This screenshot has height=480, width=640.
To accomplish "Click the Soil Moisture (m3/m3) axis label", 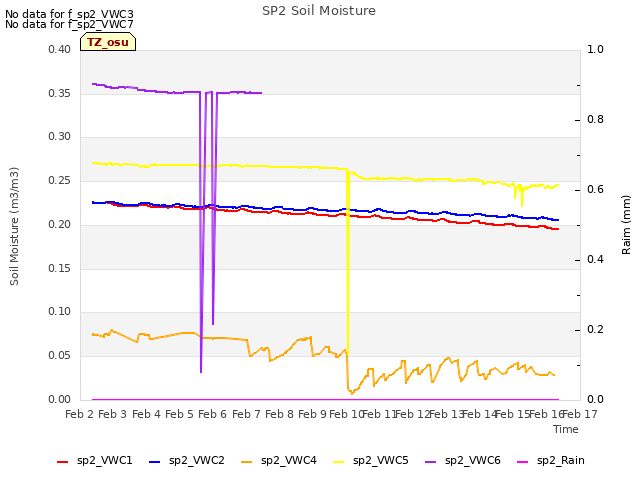I will coord(14,226).
